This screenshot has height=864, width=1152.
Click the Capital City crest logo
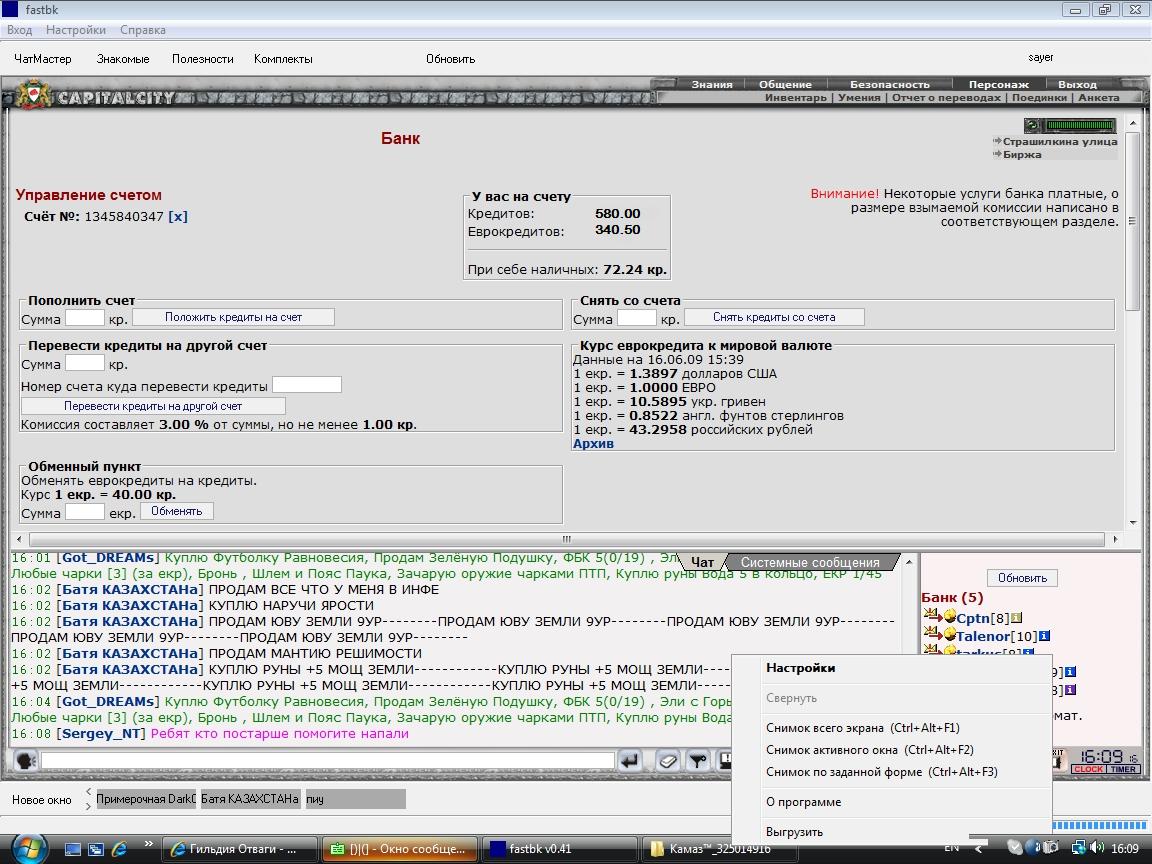(32, 95)
